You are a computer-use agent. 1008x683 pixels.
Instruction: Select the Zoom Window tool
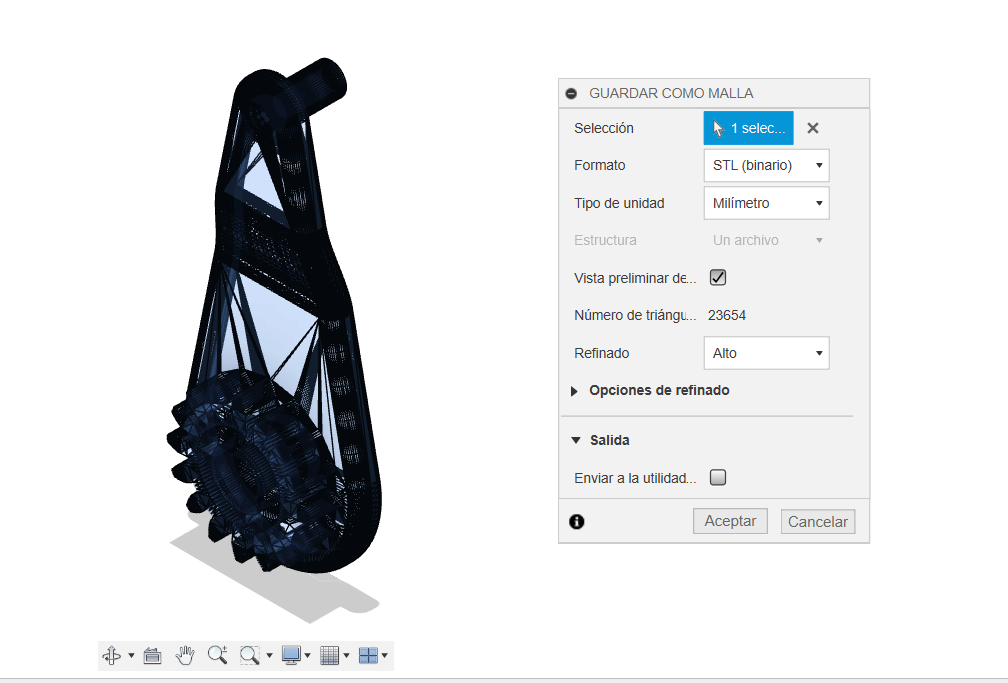(249, 655)
